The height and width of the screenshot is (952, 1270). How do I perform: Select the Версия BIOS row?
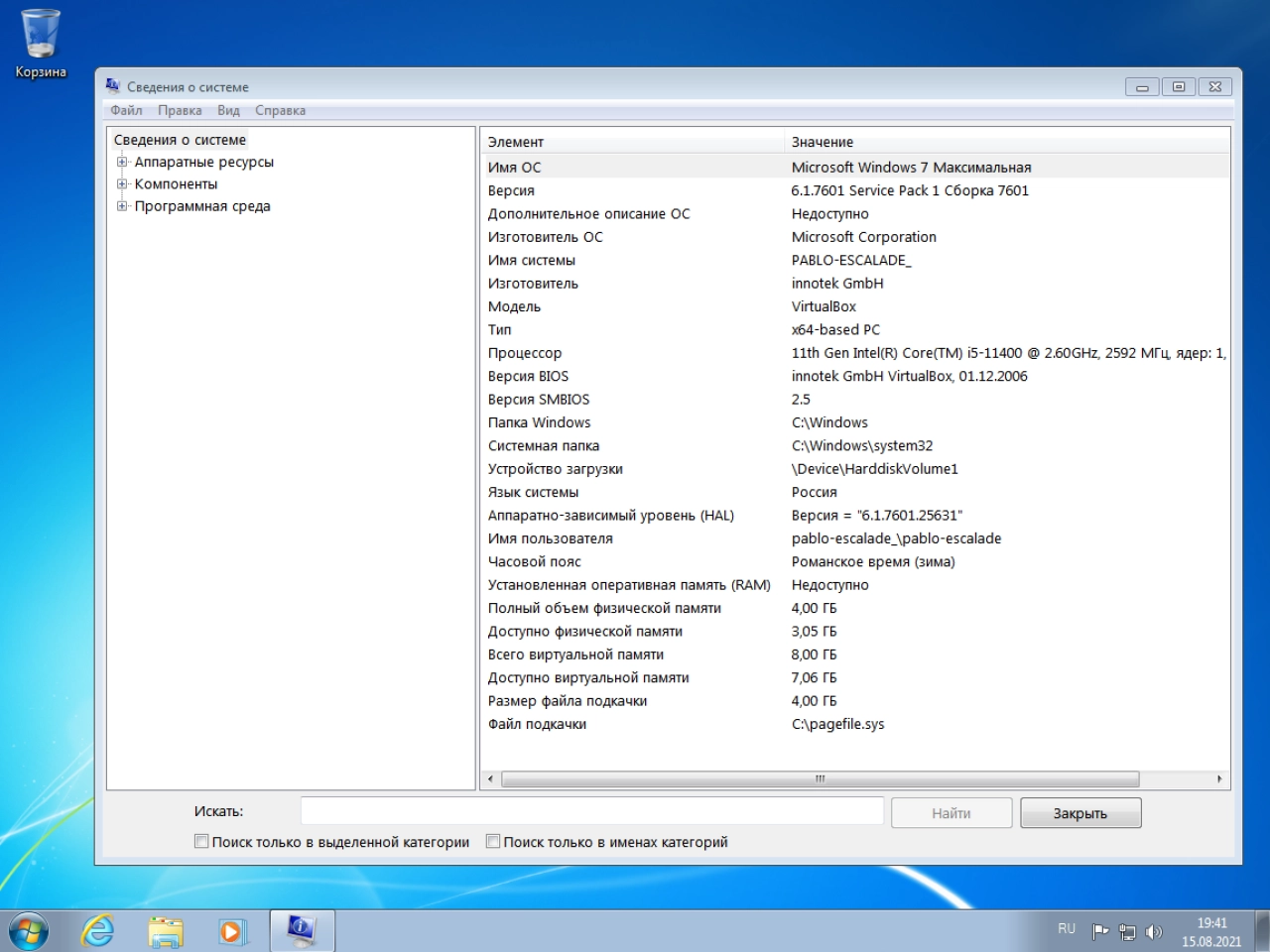point(855,376)
